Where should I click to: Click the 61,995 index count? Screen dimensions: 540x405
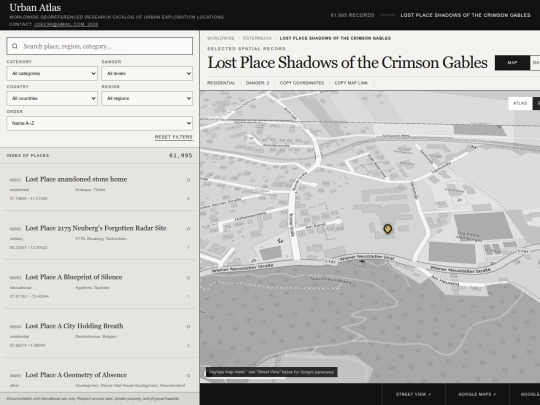[180, 156]
